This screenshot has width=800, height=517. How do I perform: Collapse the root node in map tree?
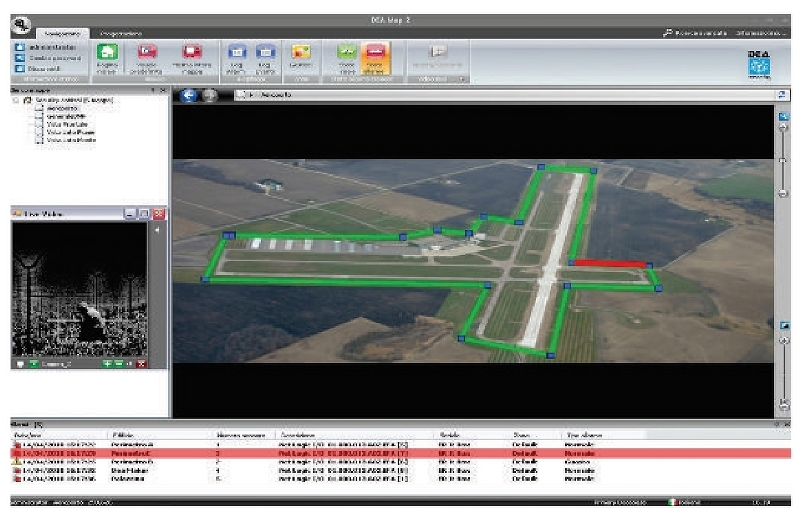pos(15,101)
